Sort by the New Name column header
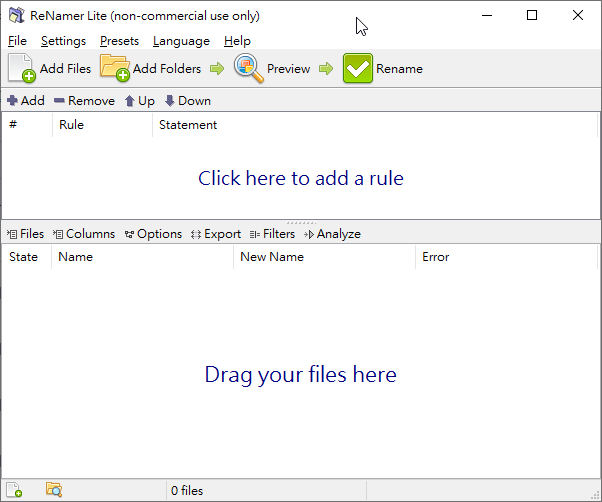The height and width of the screenshot is (502, 602). tap(324, 256)
